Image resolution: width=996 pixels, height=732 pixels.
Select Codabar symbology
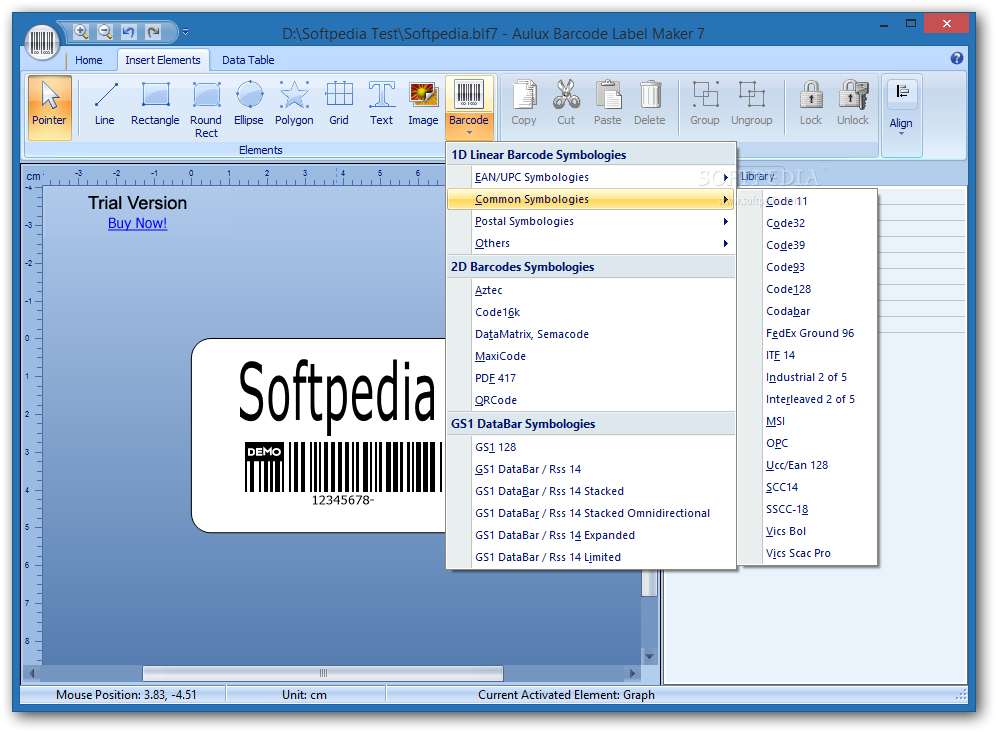click(808, 311)
